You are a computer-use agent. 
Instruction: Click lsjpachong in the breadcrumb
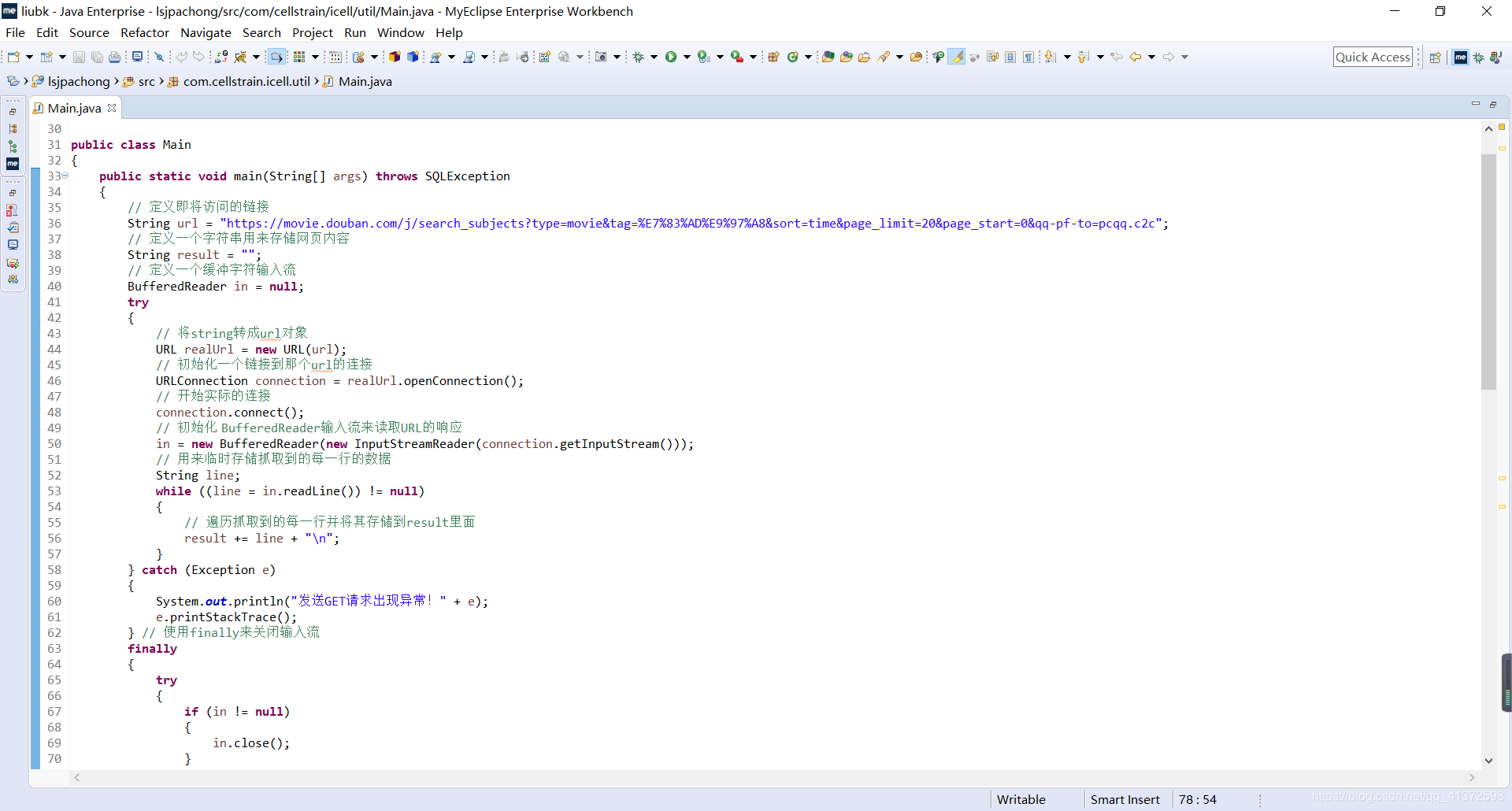click(x=79, y=81)
